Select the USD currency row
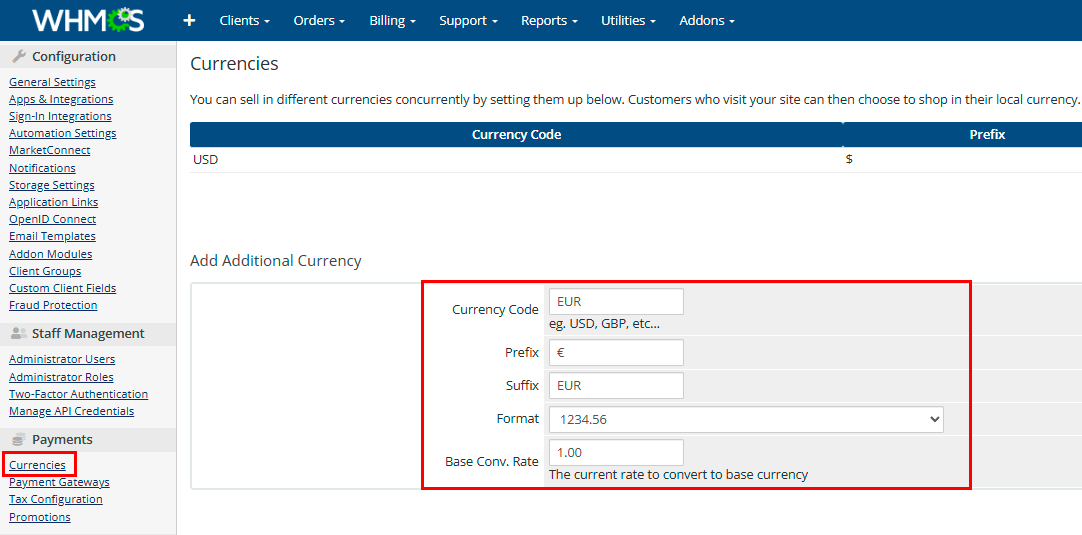 point(206,159)
